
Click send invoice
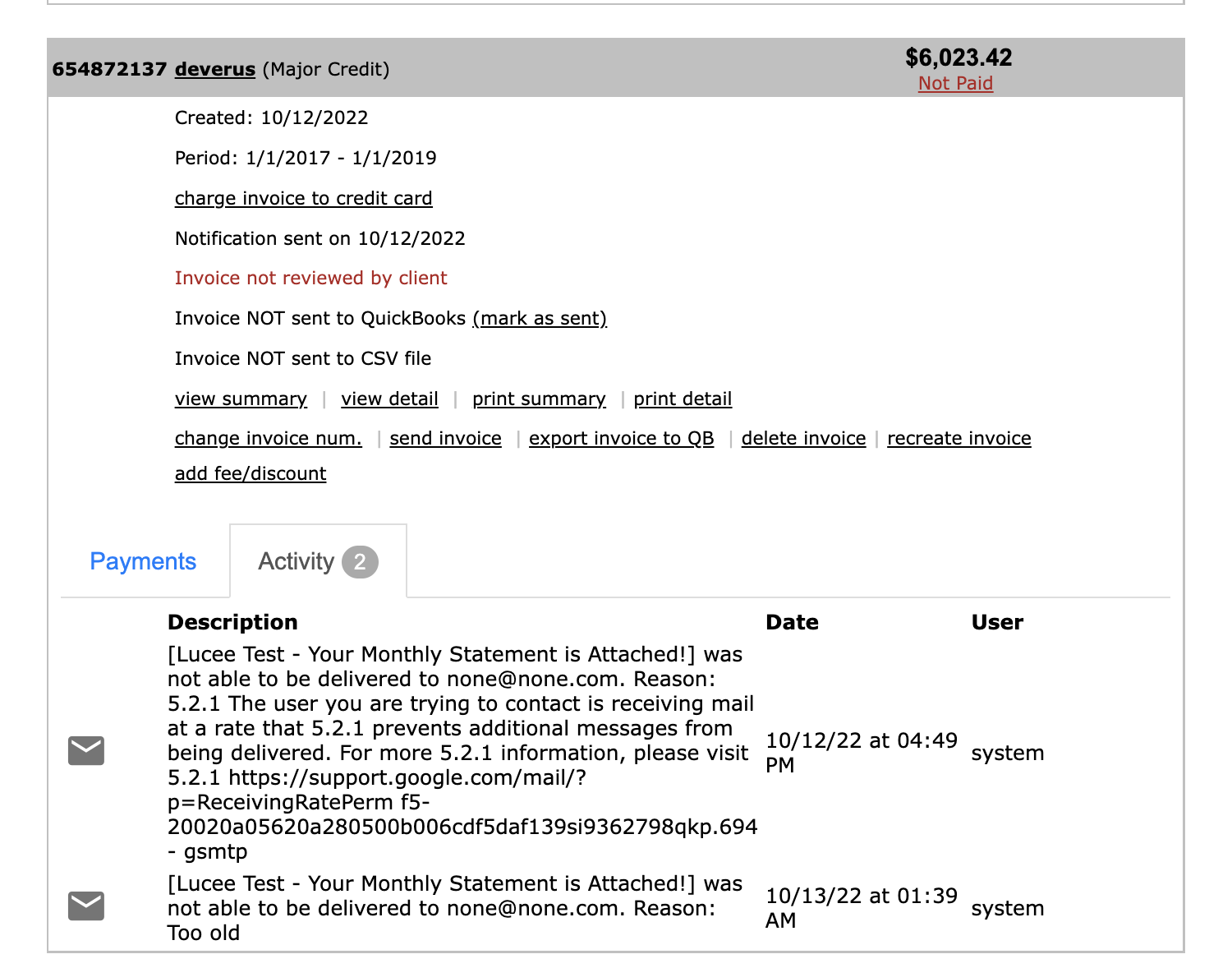[446, 438]
